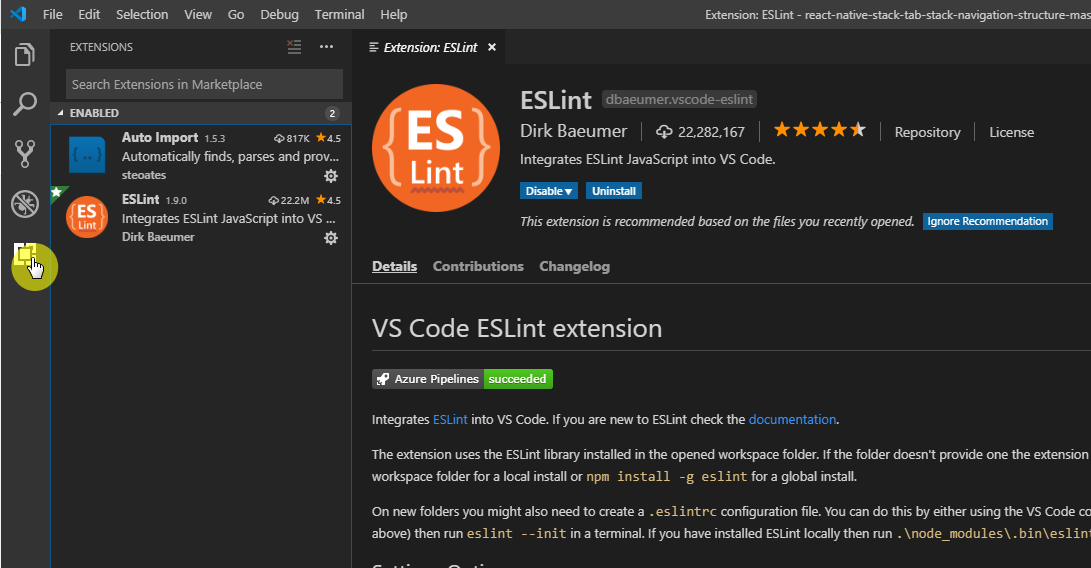Screen dimensions: 1091x568
Task: Open the File menu
Action: [x=53, y=14]
